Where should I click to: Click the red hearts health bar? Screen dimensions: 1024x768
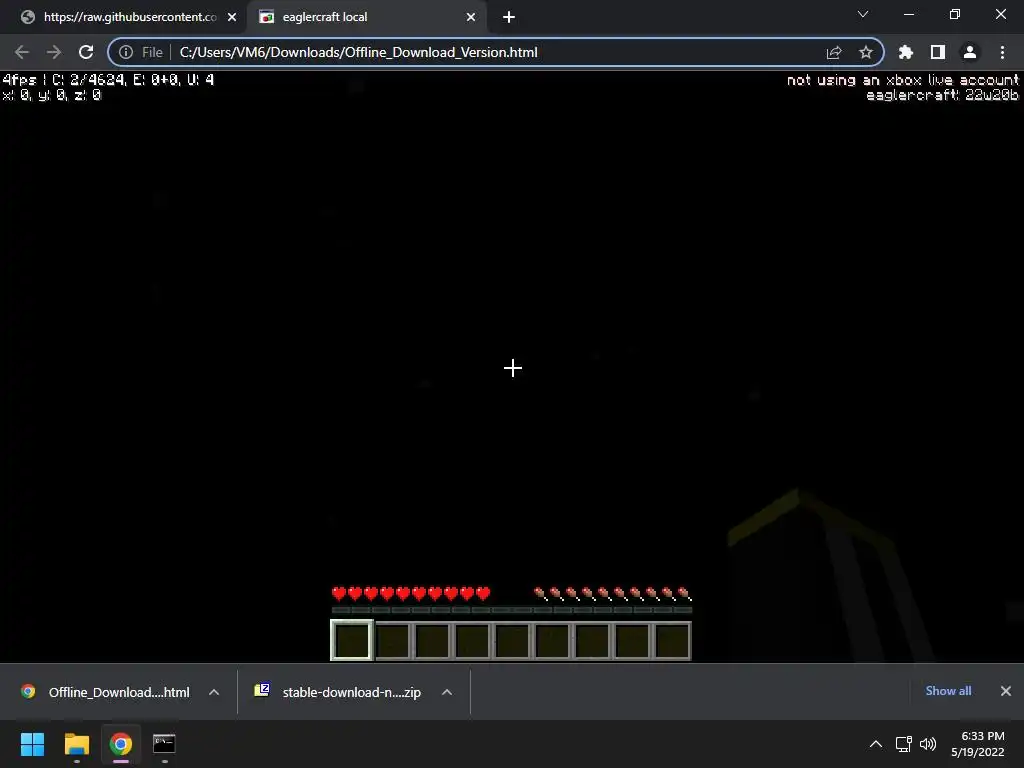click(411, 594)
